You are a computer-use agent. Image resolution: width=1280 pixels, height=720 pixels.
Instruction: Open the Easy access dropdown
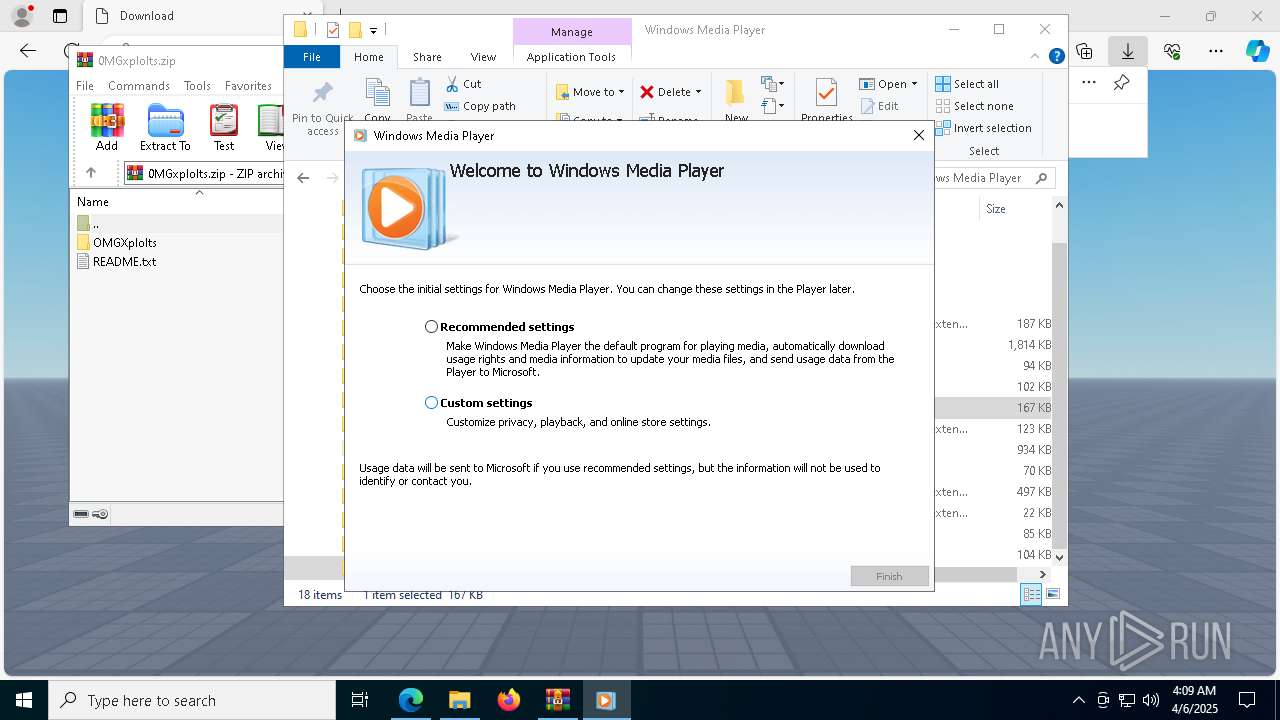click(772, 105)
